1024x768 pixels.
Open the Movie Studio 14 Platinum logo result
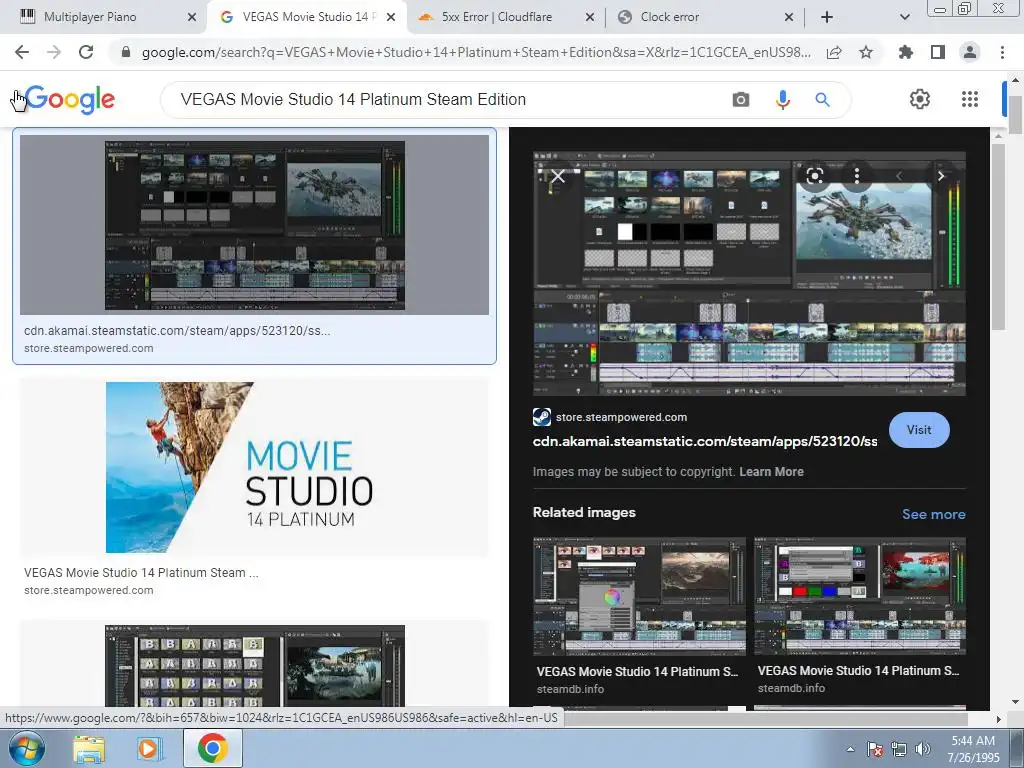pyautogui.click(x=254, y=467)
